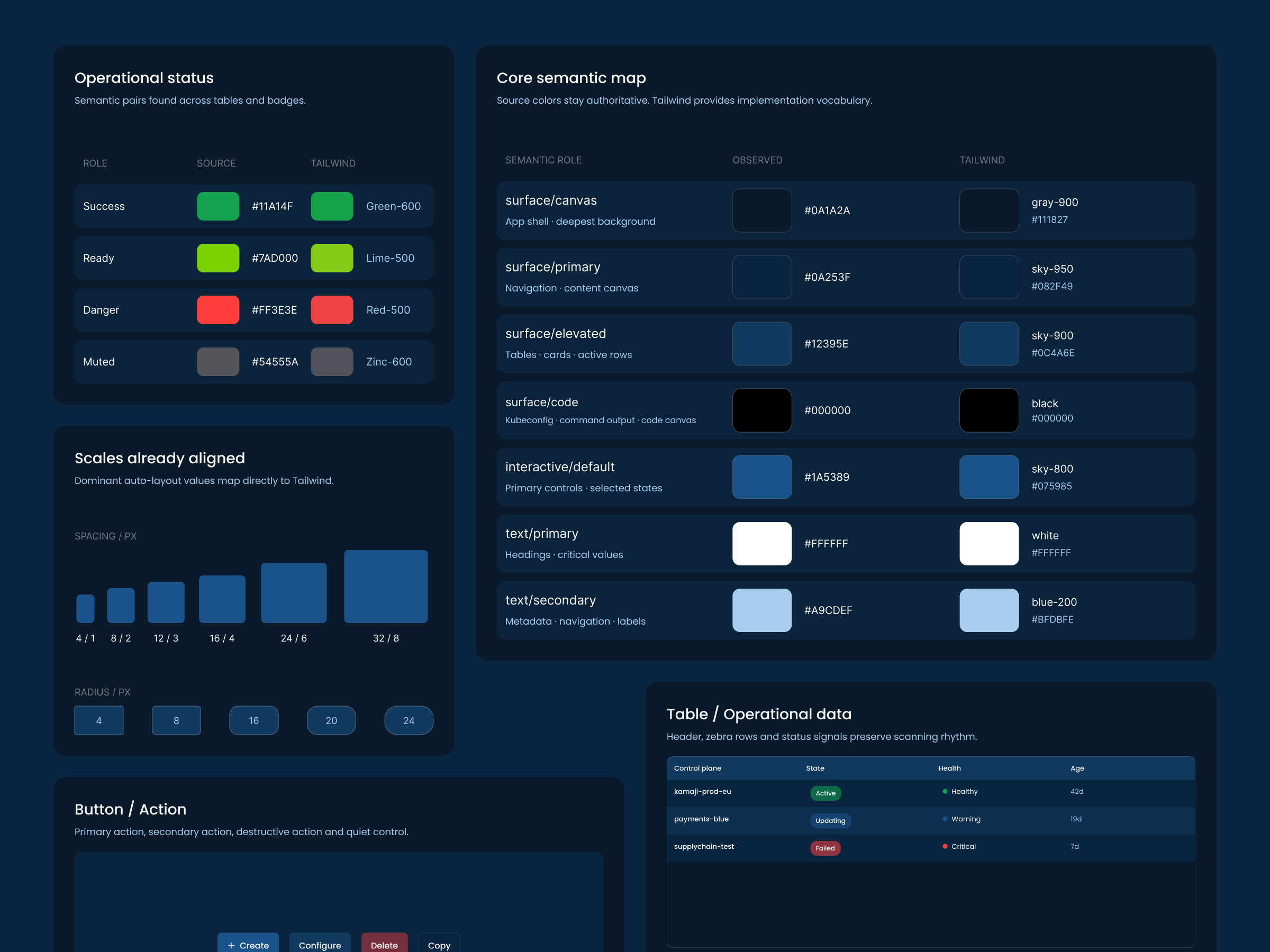Pick the interactive/default observed swatch #1A5389
The image size is (1270, 952).
762,477
